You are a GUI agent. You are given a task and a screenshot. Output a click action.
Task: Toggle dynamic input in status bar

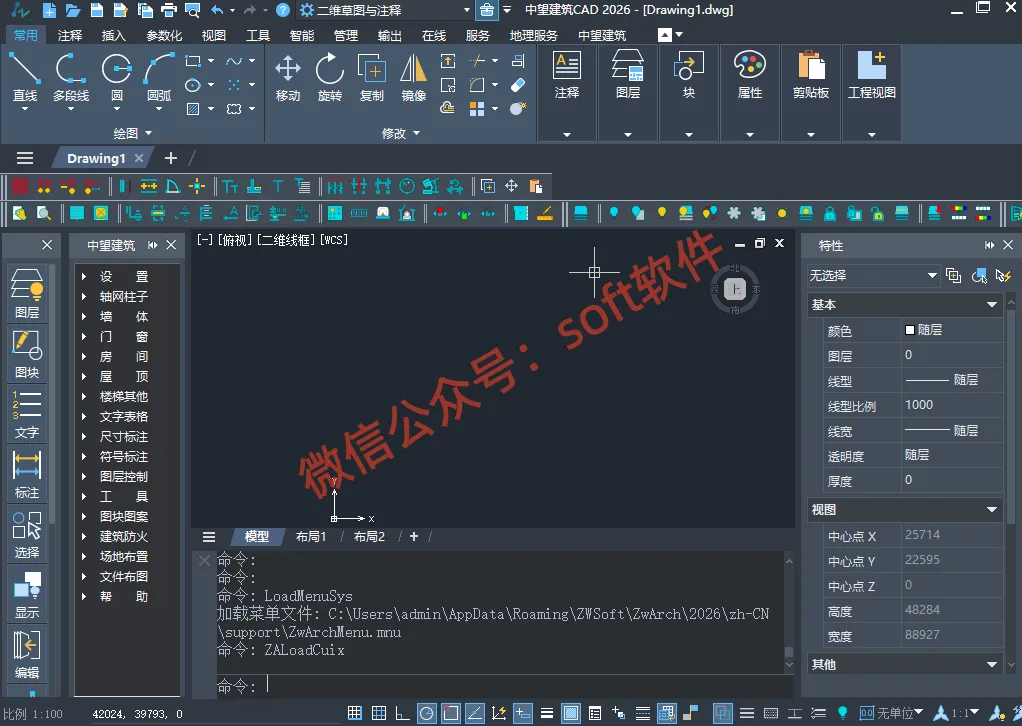523,713
